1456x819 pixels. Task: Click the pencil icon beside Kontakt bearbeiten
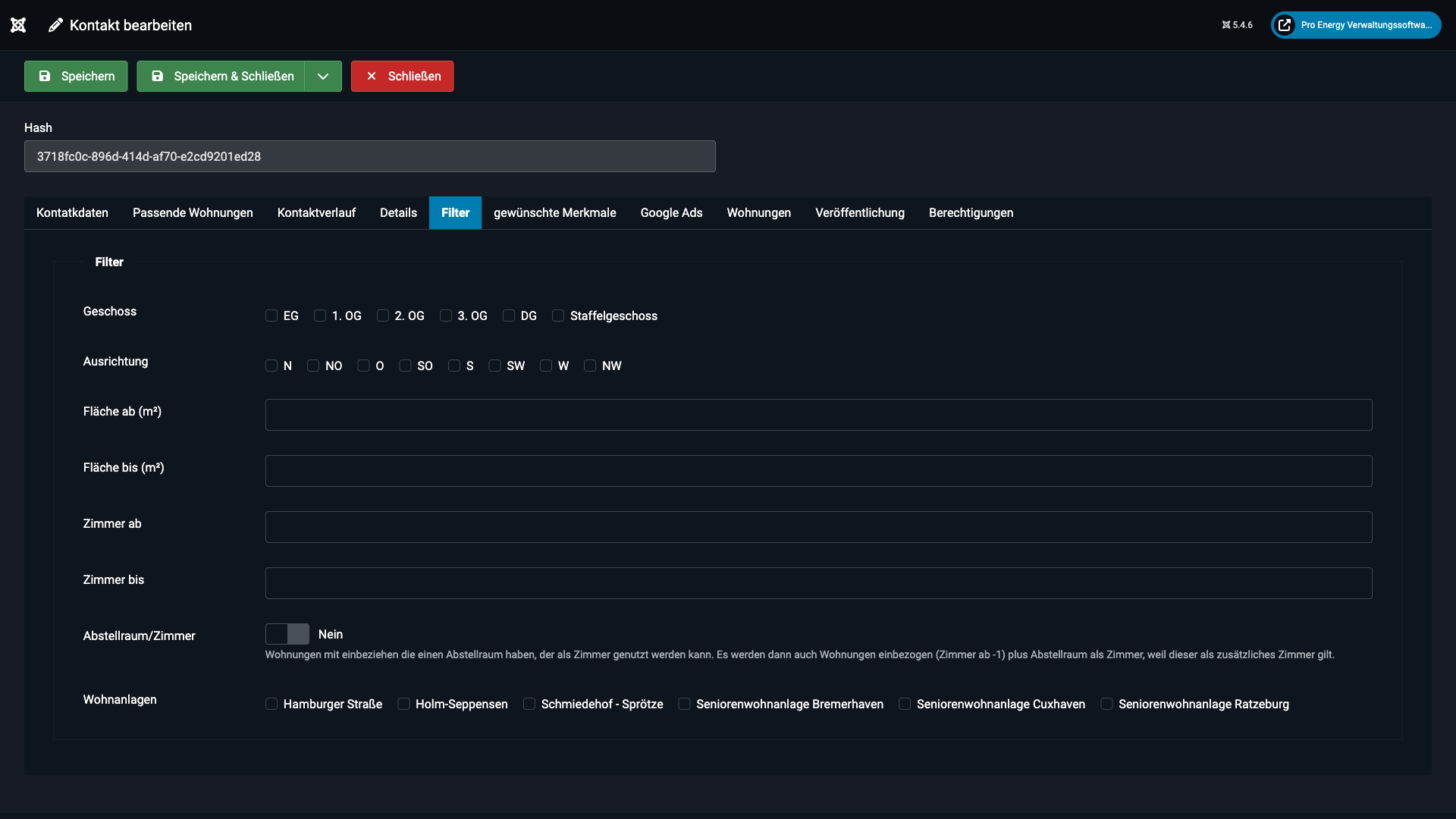(x=55, y=25)
